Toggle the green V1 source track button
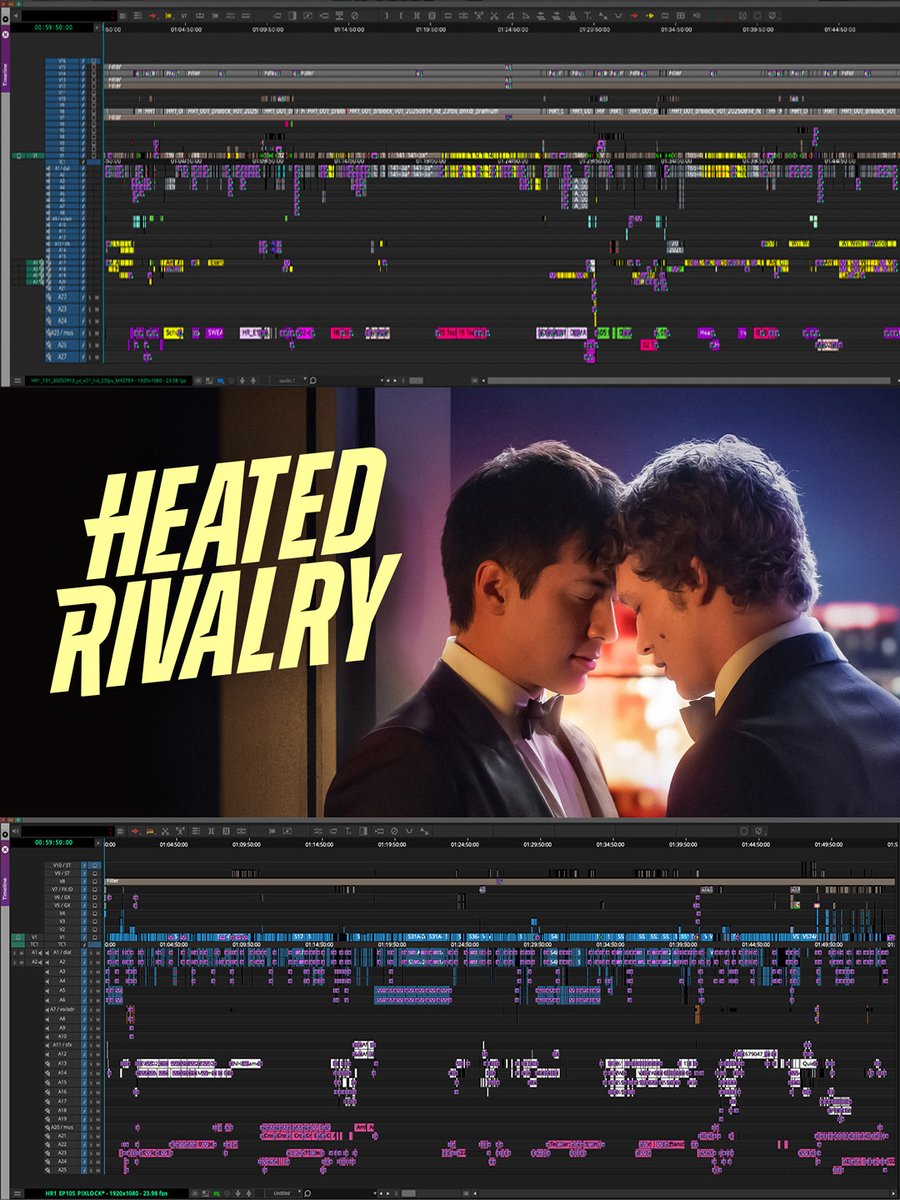900x1200 pixels. tap(18, 937)
